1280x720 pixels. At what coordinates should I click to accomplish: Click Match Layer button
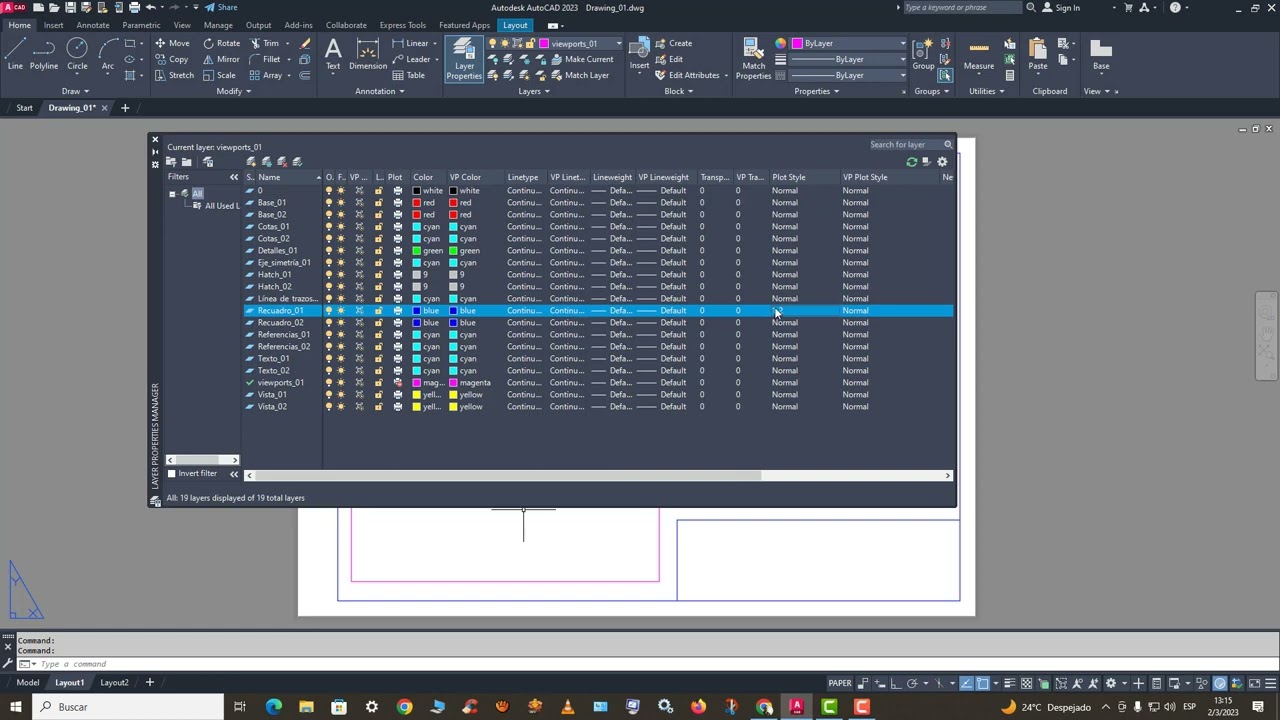pos(579,75)
